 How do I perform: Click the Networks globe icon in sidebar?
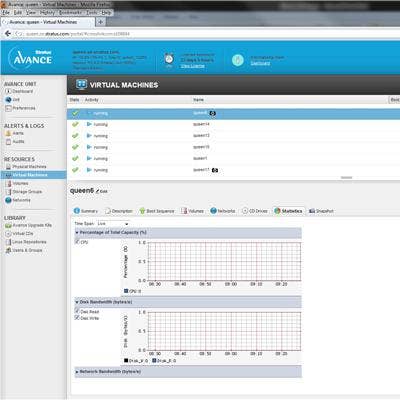pos(8,200)
